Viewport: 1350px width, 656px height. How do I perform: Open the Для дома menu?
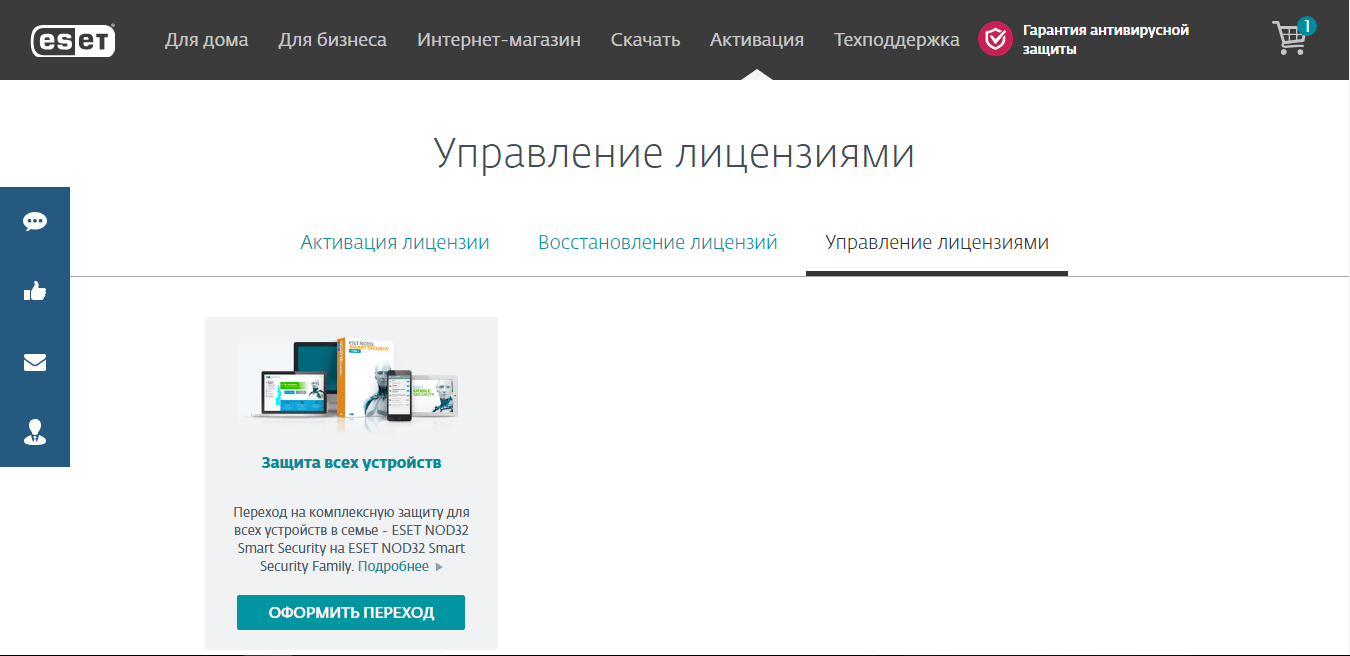[207, 40]
